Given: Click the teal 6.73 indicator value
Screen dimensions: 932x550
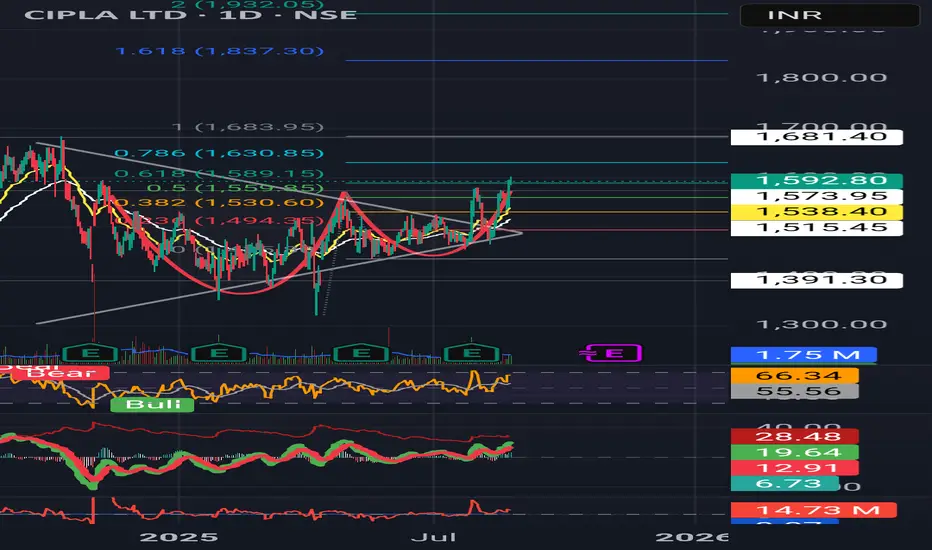Looking at the screenshot, I should coord(785,483).
